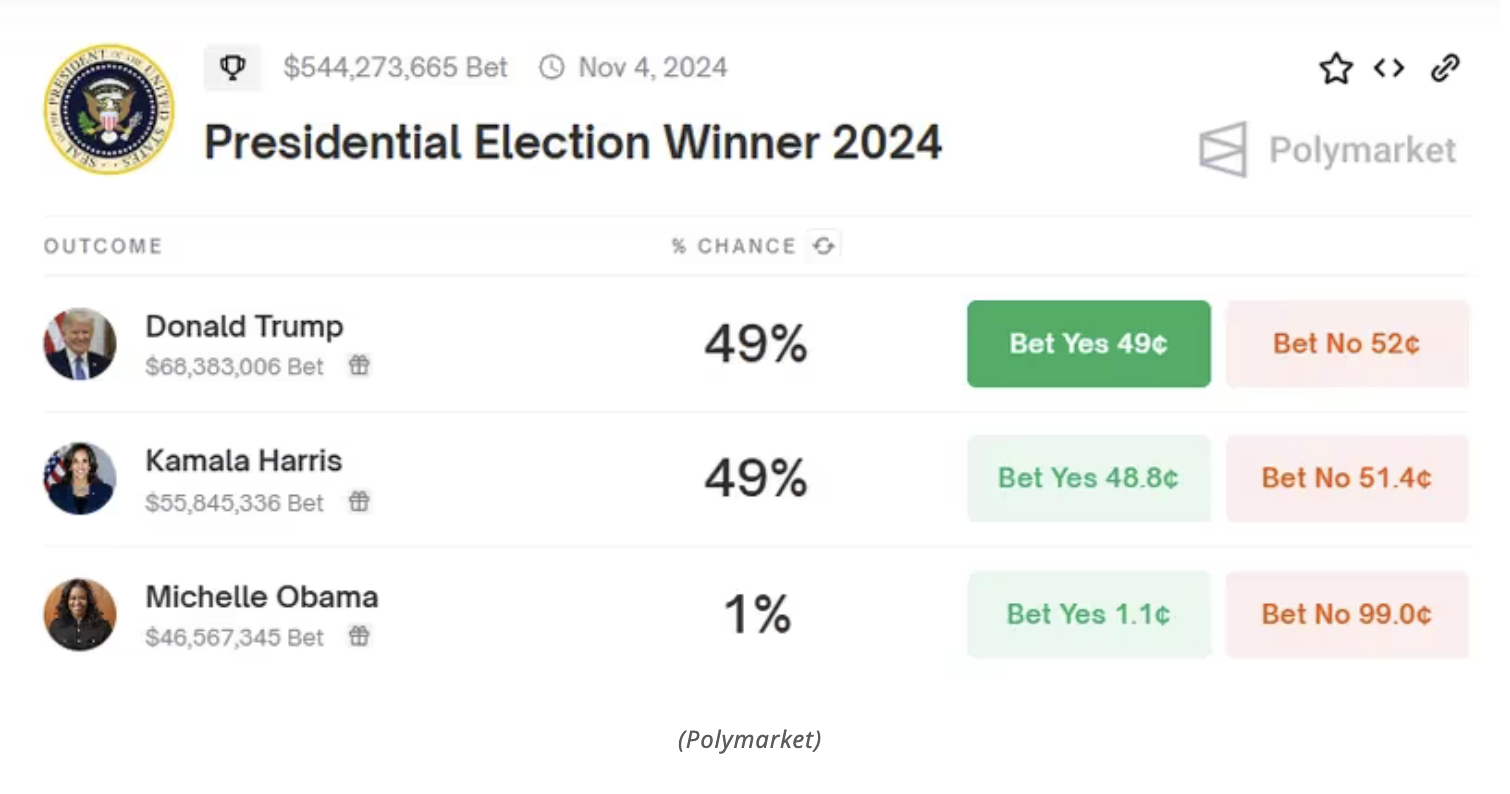Click the gift icon beside Kamala Harris's bet
The image size is (1510, 794).
(359, 502)
